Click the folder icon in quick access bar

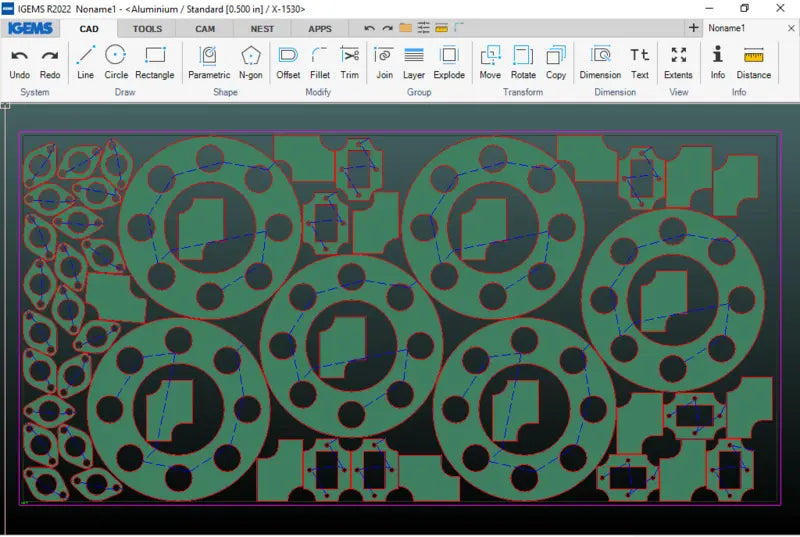click(x=405, y=28)
